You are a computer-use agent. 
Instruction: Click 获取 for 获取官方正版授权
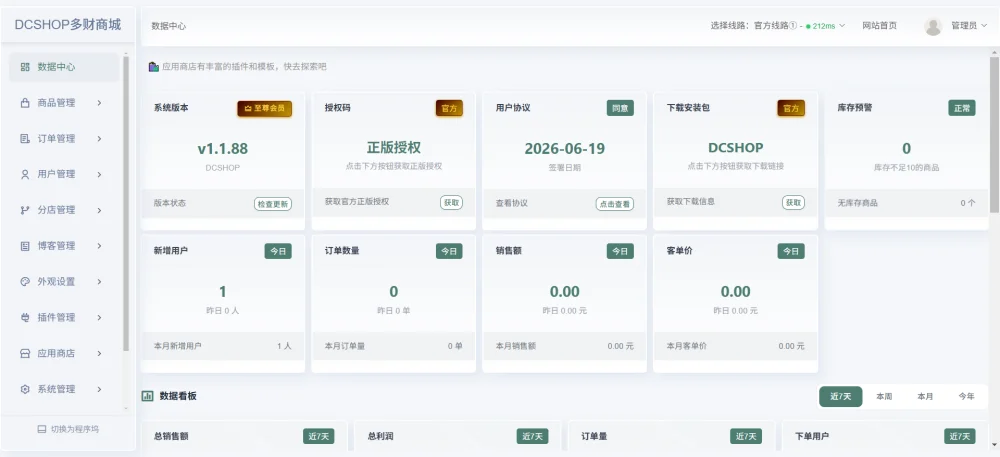451,202
